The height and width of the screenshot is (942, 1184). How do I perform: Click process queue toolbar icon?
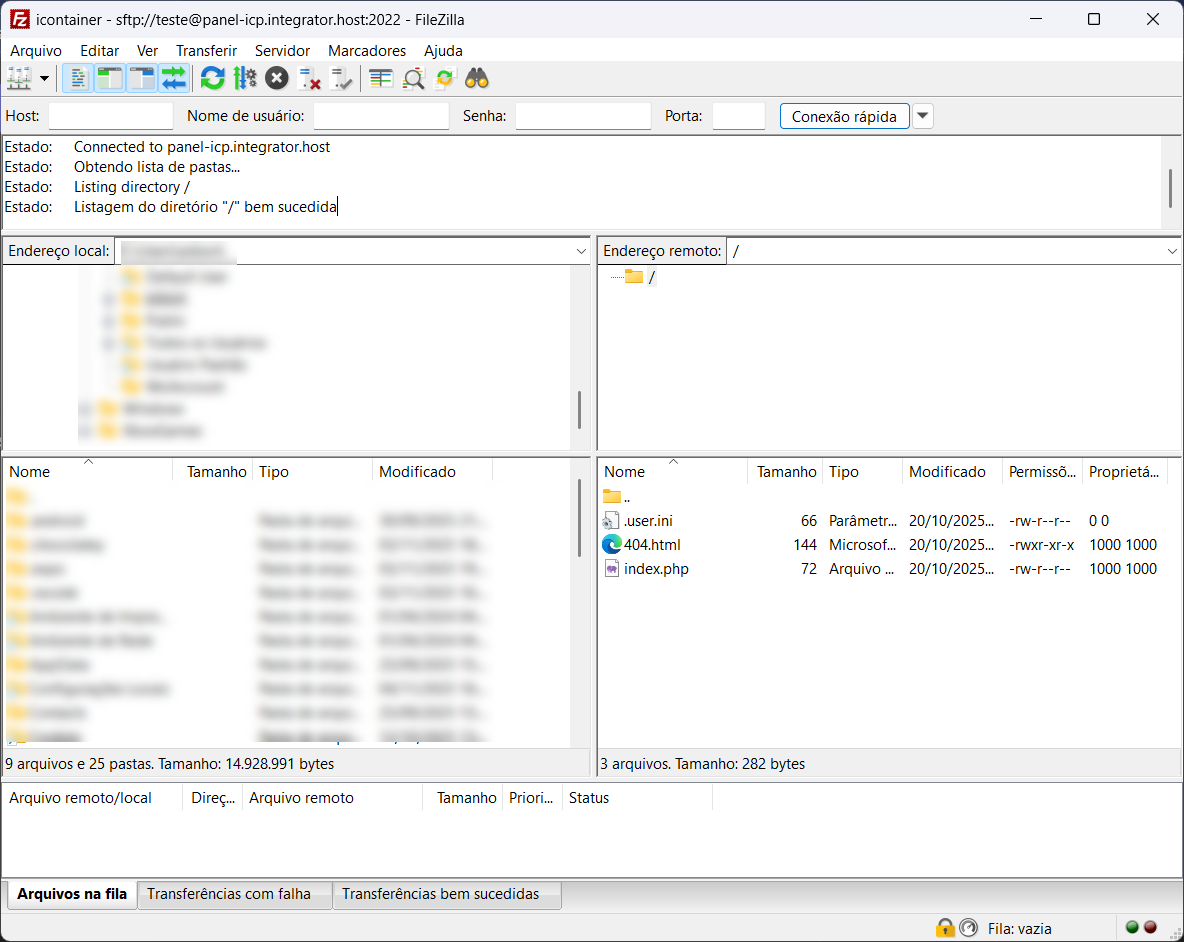point(245,78)
